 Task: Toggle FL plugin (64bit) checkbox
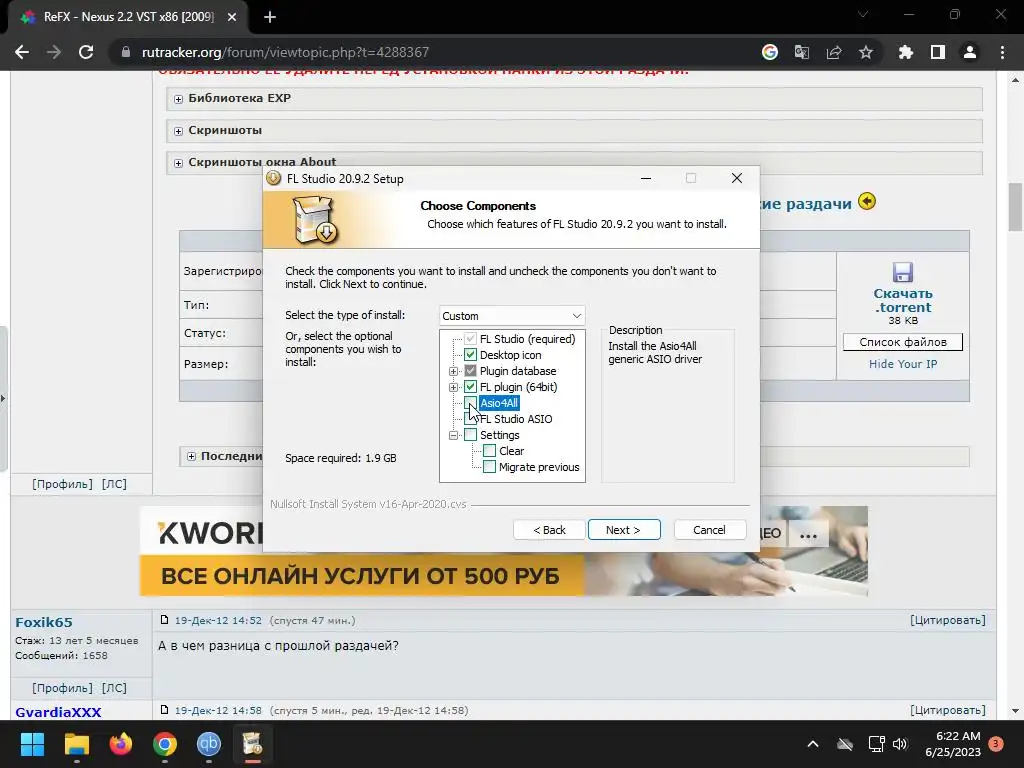(470, 387)
